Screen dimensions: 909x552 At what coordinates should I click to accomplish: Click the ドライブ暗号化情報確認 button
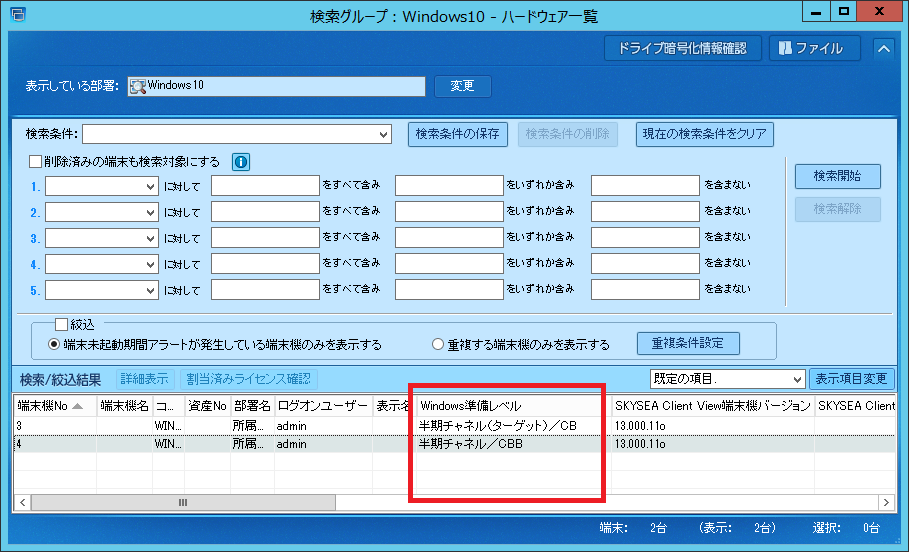coord(682,48)
